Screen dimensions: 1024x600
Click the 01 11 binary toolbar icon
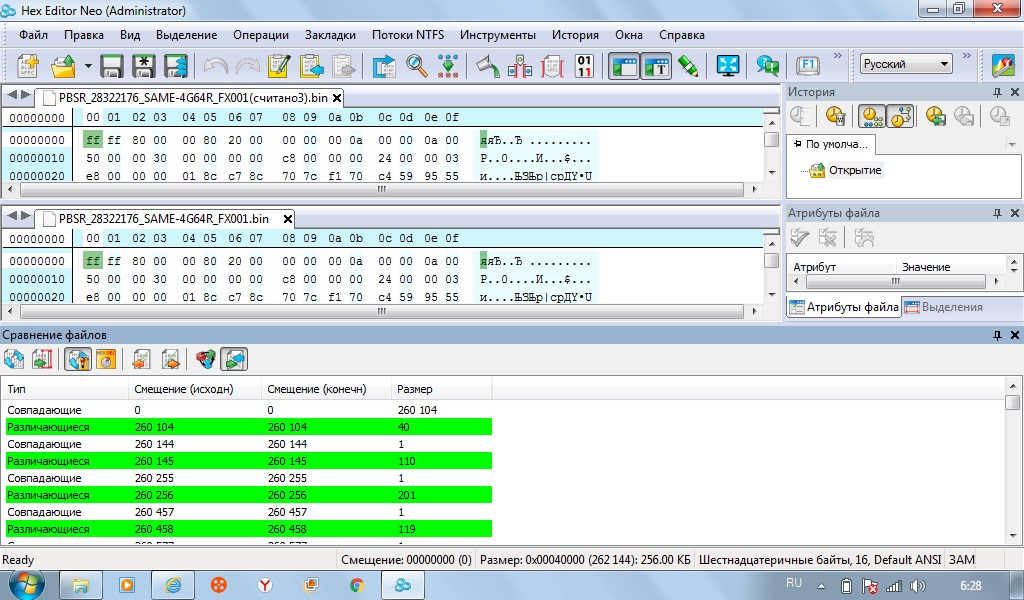tap(584, 66)
